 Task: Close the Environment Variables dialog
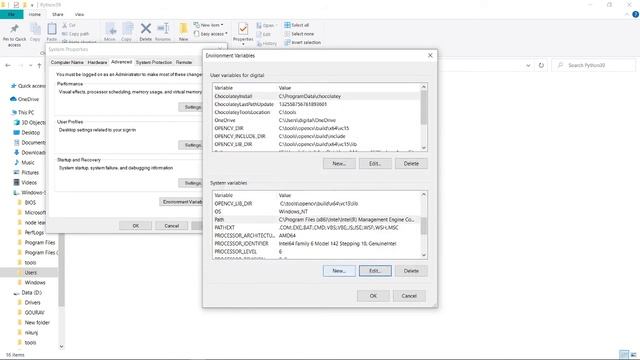click(x=430, y=56)
